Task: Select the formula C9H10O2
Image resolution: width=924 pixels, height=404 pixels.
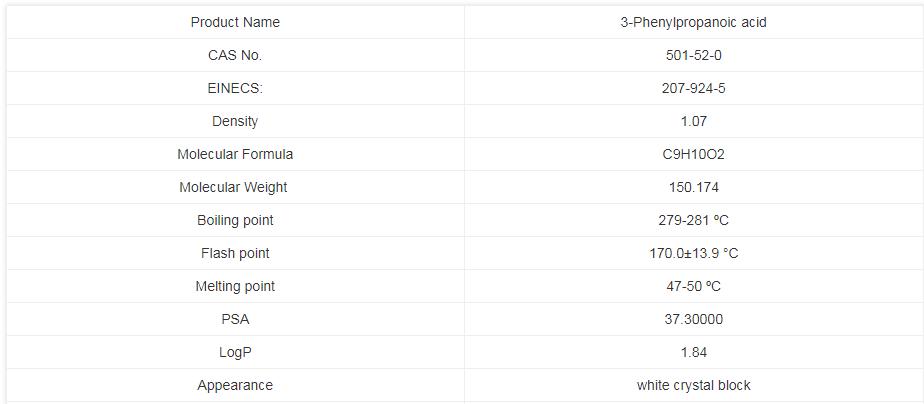Action: pyautogui.click(x=693, y=154)
